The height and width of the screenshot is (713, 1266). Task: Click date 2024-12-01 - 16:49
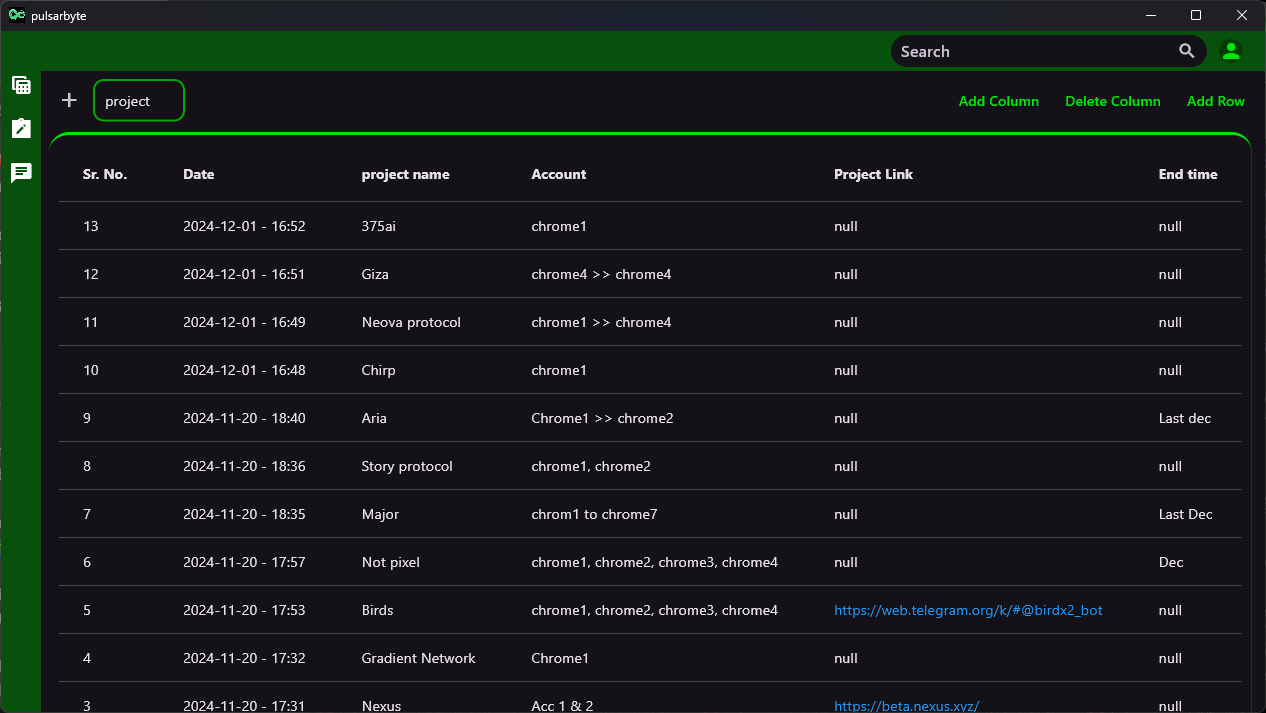click(244, 322)
